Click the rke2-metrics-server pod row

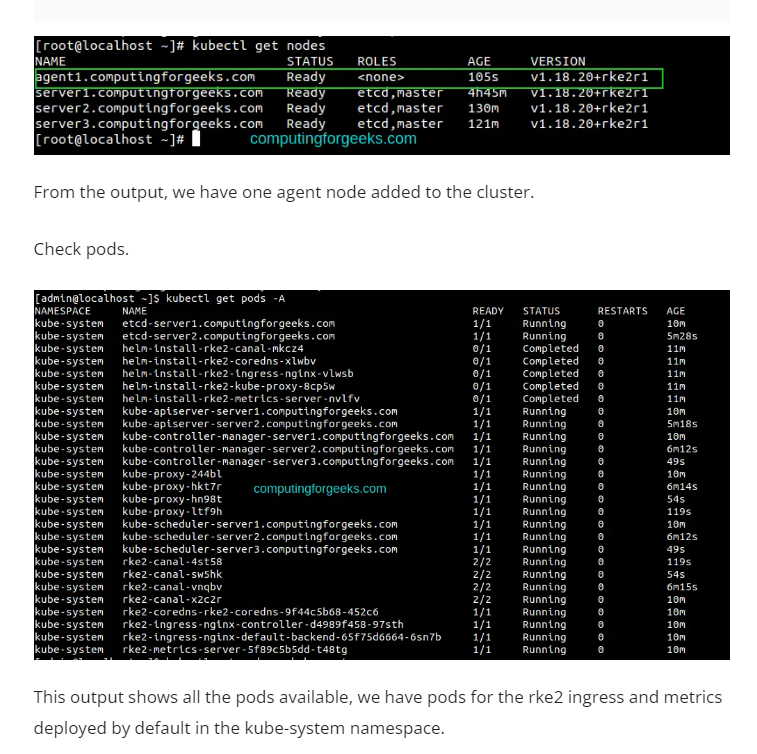click(x=235, y=650)
